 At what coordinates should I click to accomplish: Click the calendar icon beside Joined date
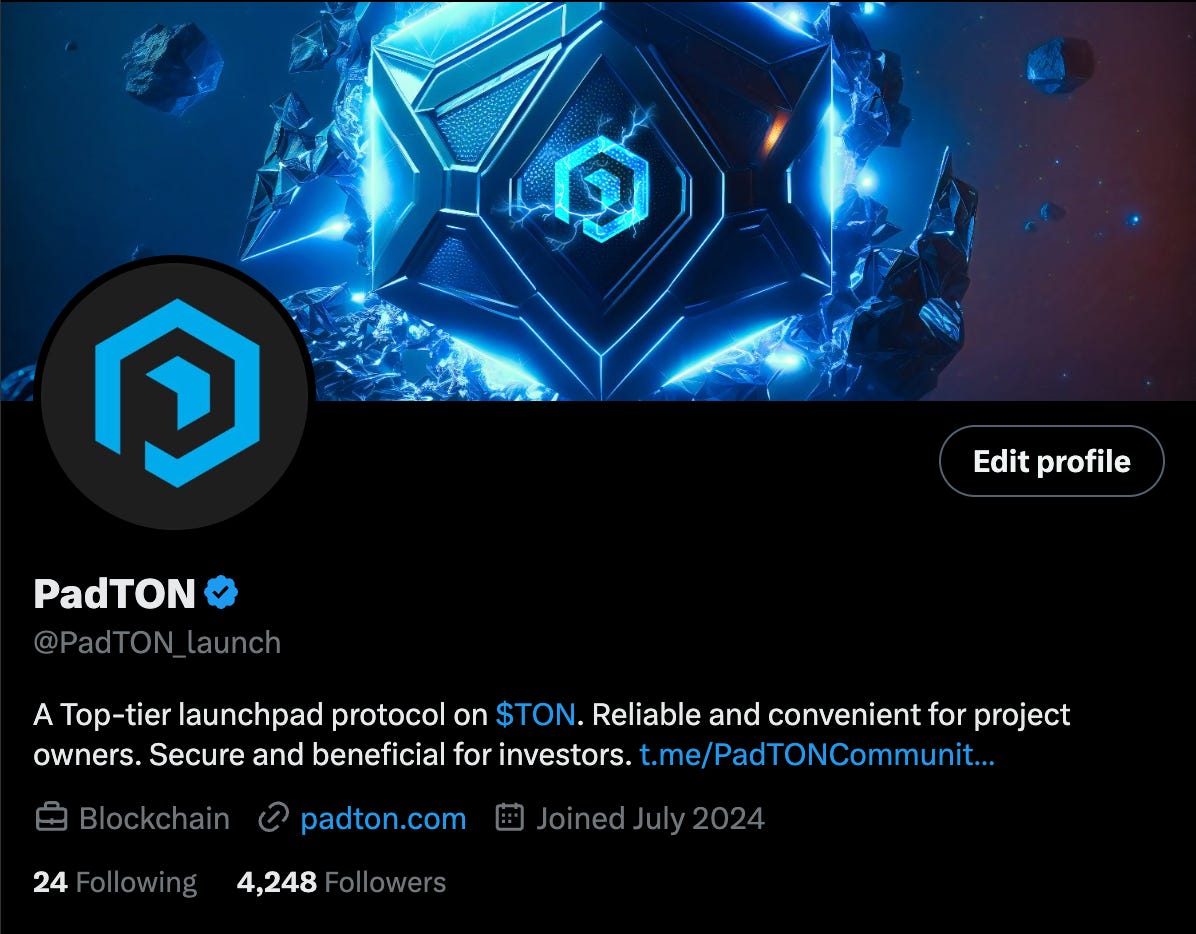[510, 817]
